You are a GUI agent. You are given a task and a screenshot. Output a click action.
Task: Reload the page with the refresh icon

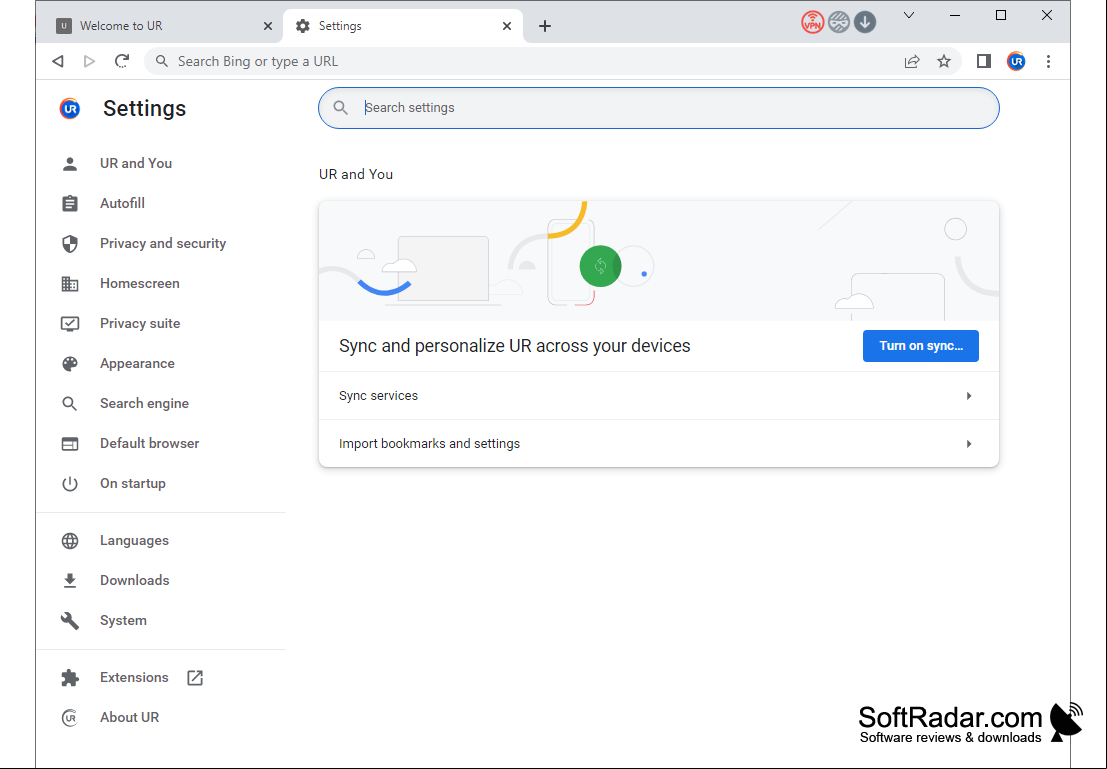point(121,61)
